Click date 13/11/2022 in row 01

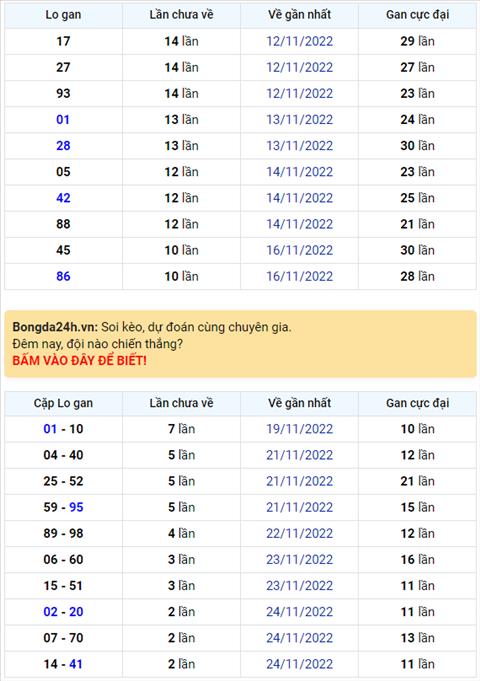point(300,119)
